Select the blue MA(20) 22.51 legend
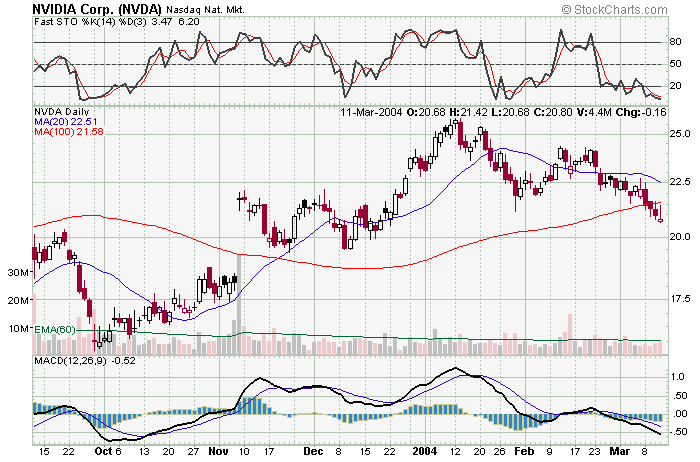700x462 pixels. coord(66,121)
